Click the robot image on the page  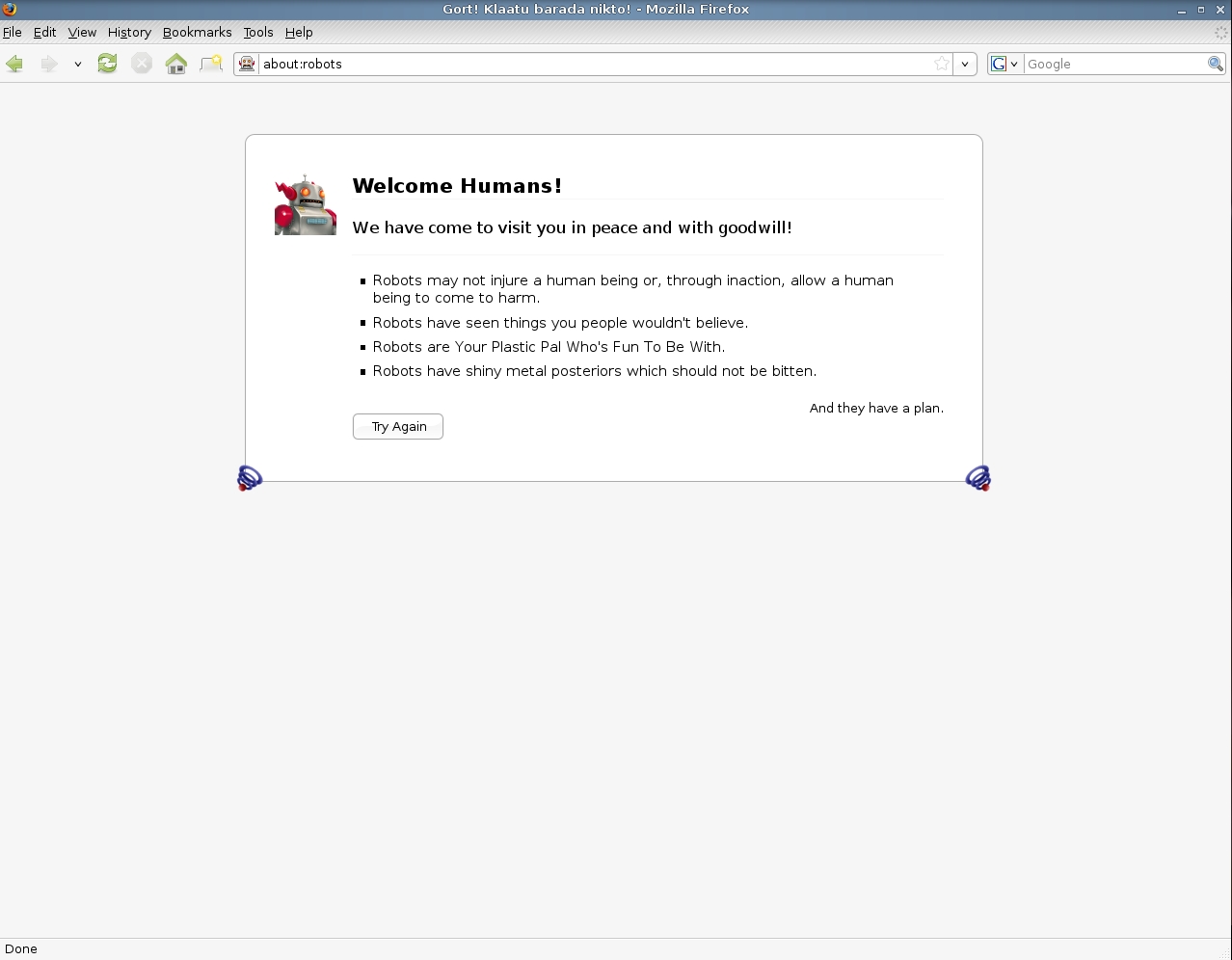pos(306,204)
